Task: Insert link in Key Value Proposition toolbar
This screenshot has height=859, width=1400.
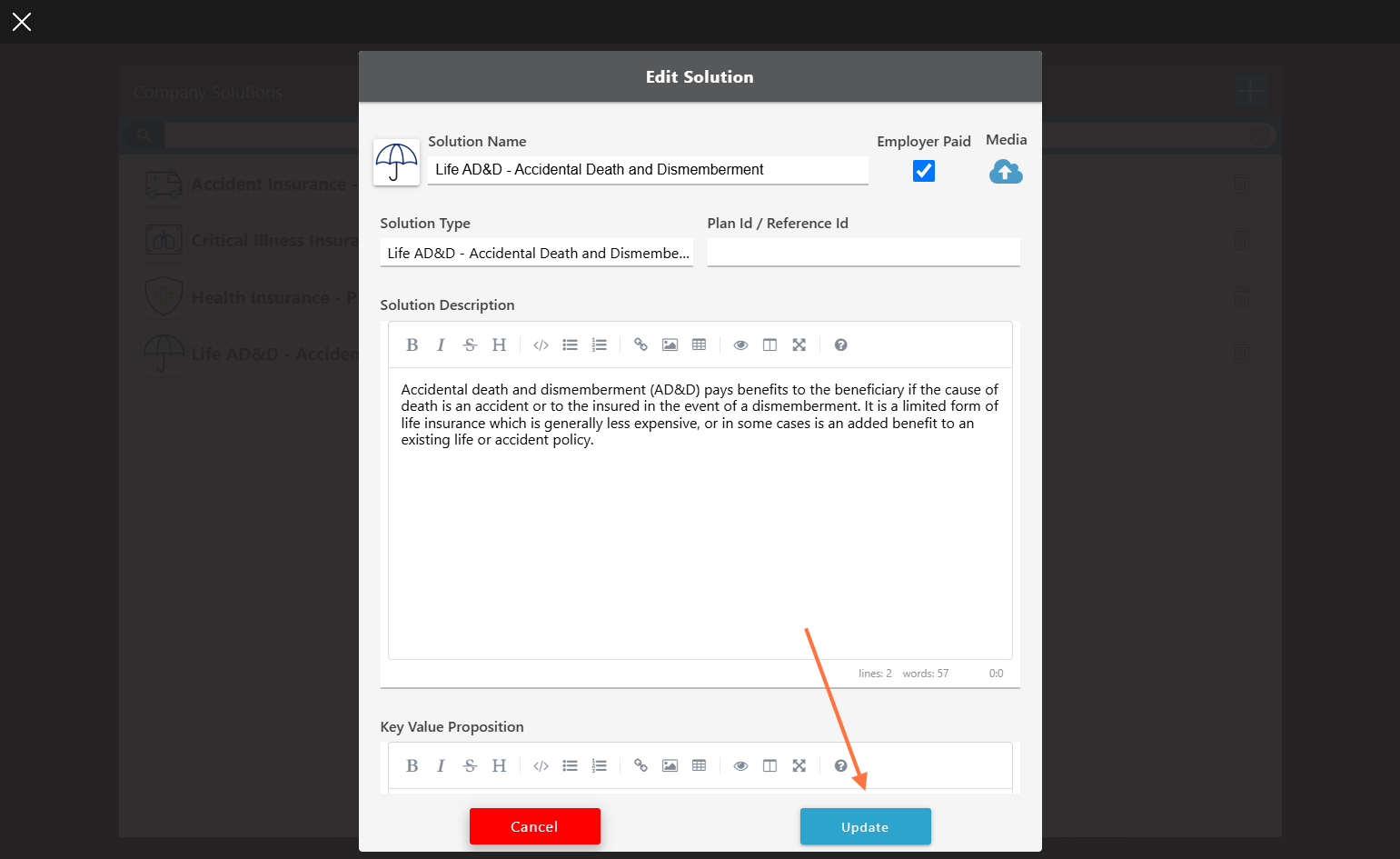Action: tap(640, 765)
